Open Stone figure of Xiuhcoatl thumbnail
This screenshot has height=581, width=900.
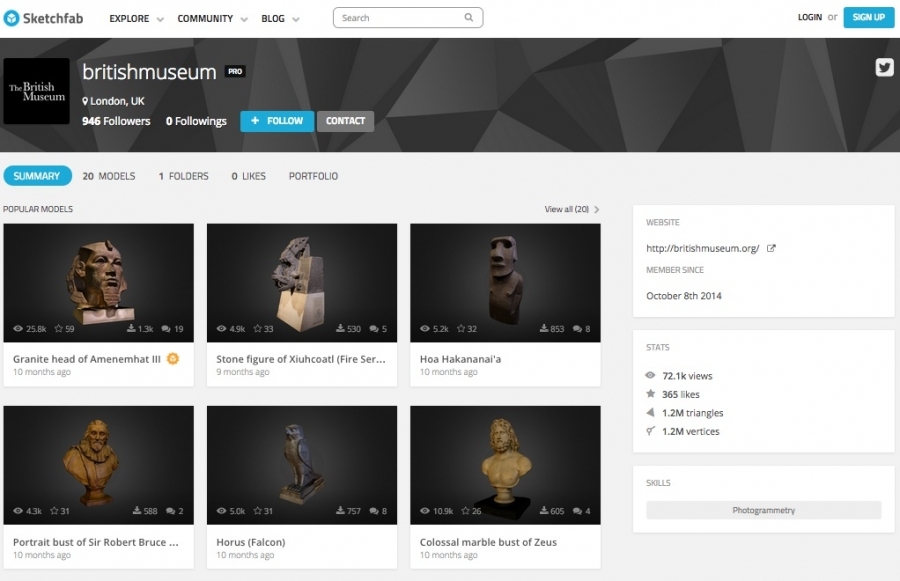(x=302, y=282)
